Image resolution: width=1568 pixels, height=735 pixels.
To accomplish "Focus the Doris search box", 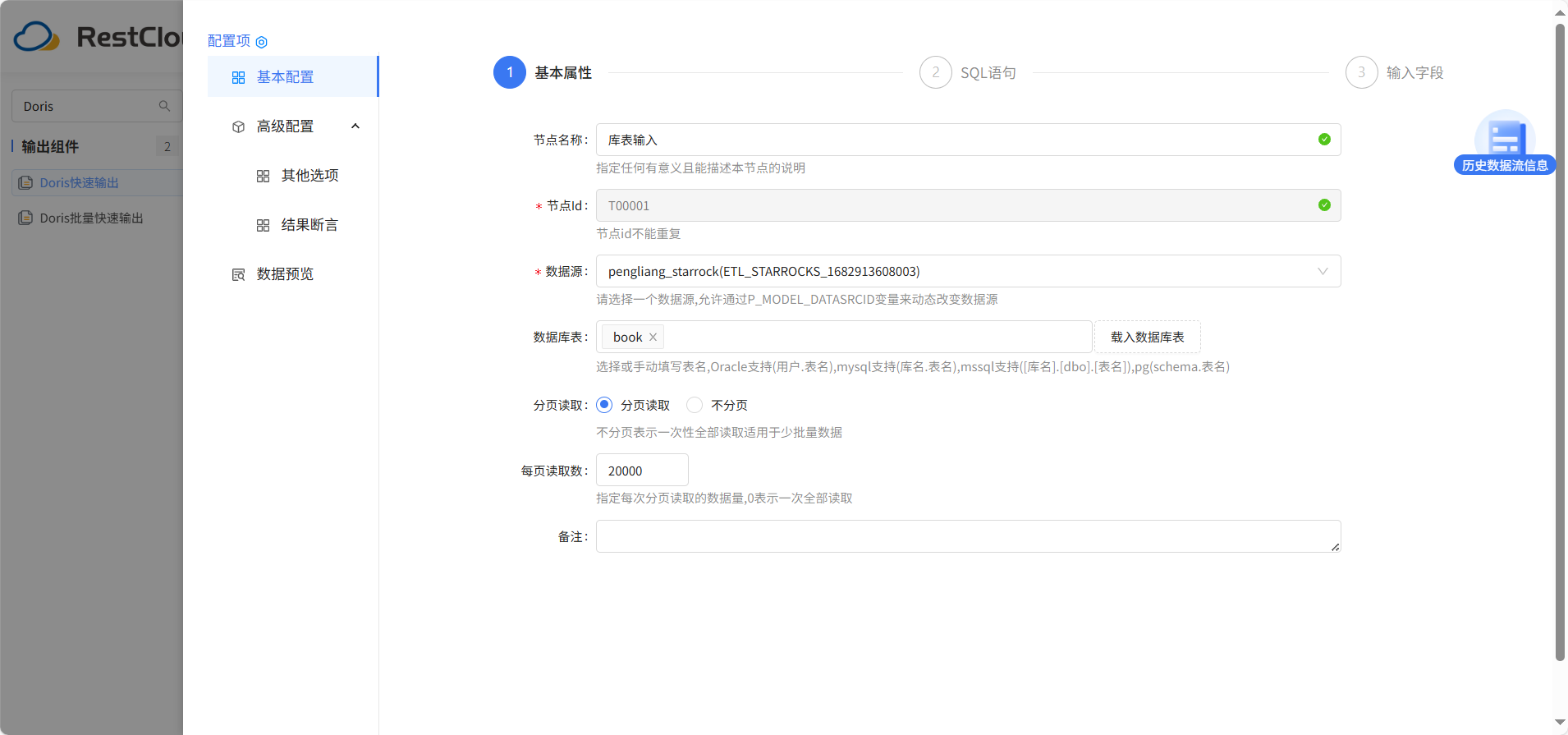I will [x=97, y=106].
